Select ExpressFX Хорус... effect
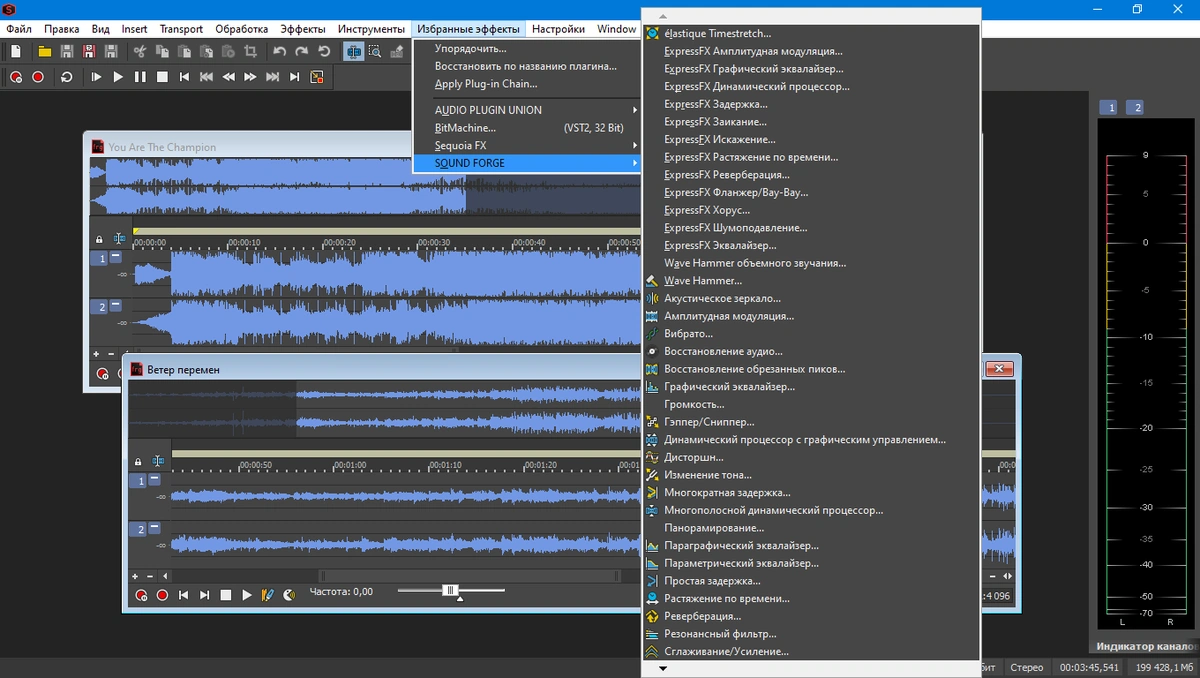The height and width of the screenshot is (678, 1200). click(x=812, y=210)
